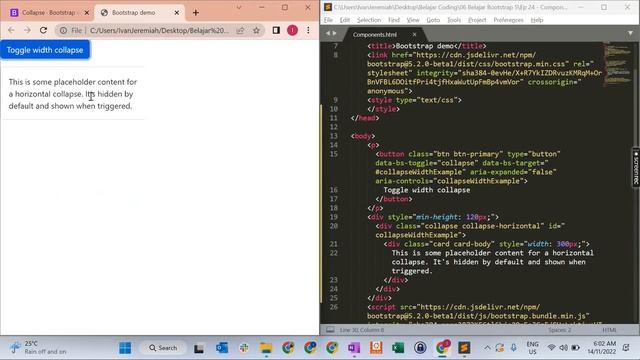Open clock showing 6:02 AM
This screenshot has width=640, height=360.
coord(602,347)
